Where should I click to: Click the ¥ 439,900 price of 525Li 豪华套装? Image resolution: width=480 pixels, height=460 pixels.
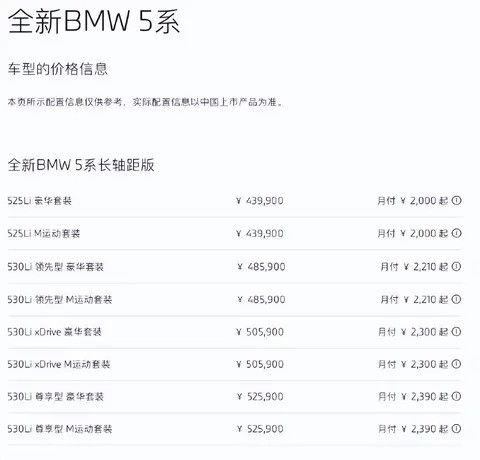click(x=260, y=201)
